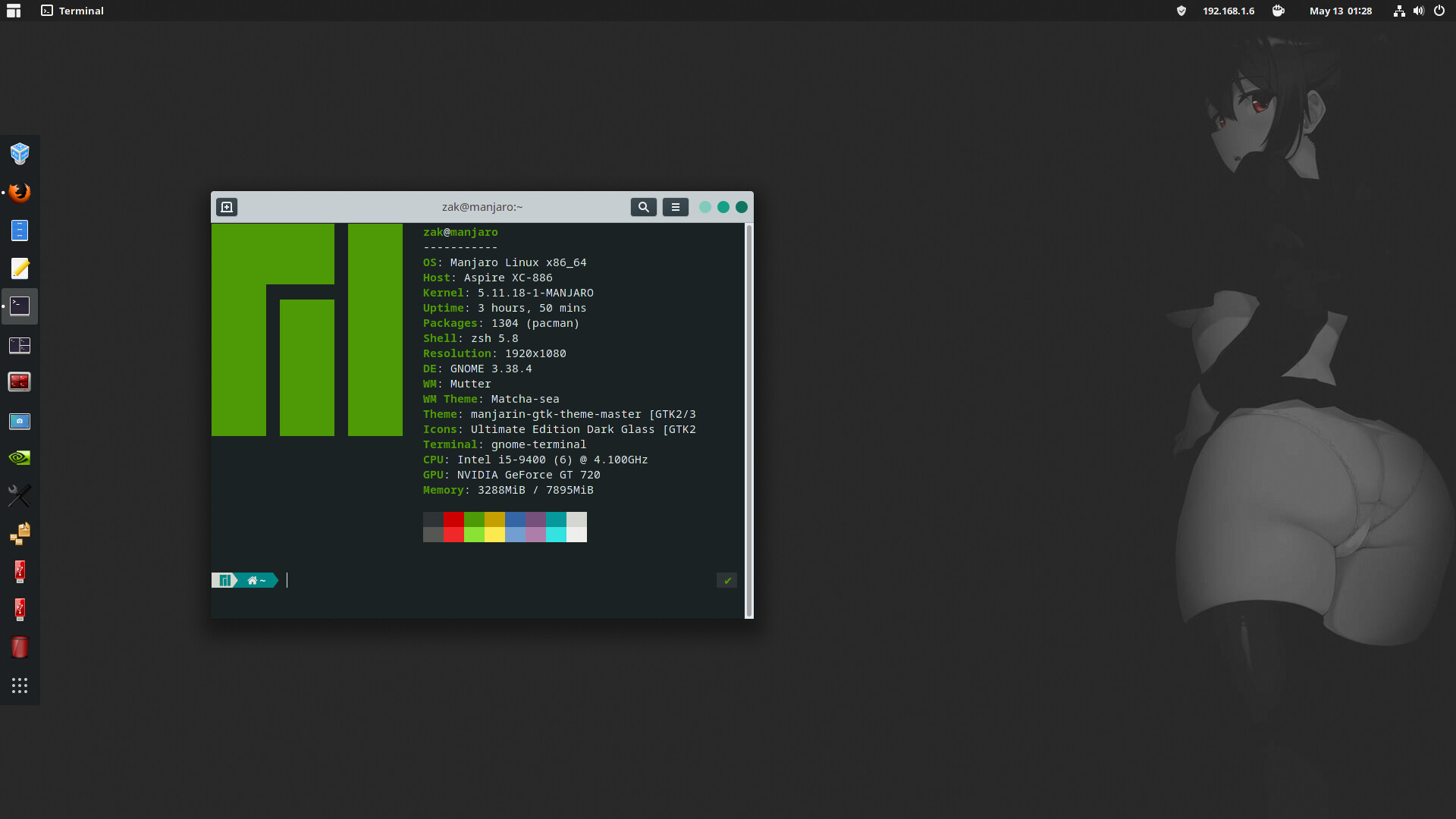Click the firewall shield status indicator

pos(1181,11)
